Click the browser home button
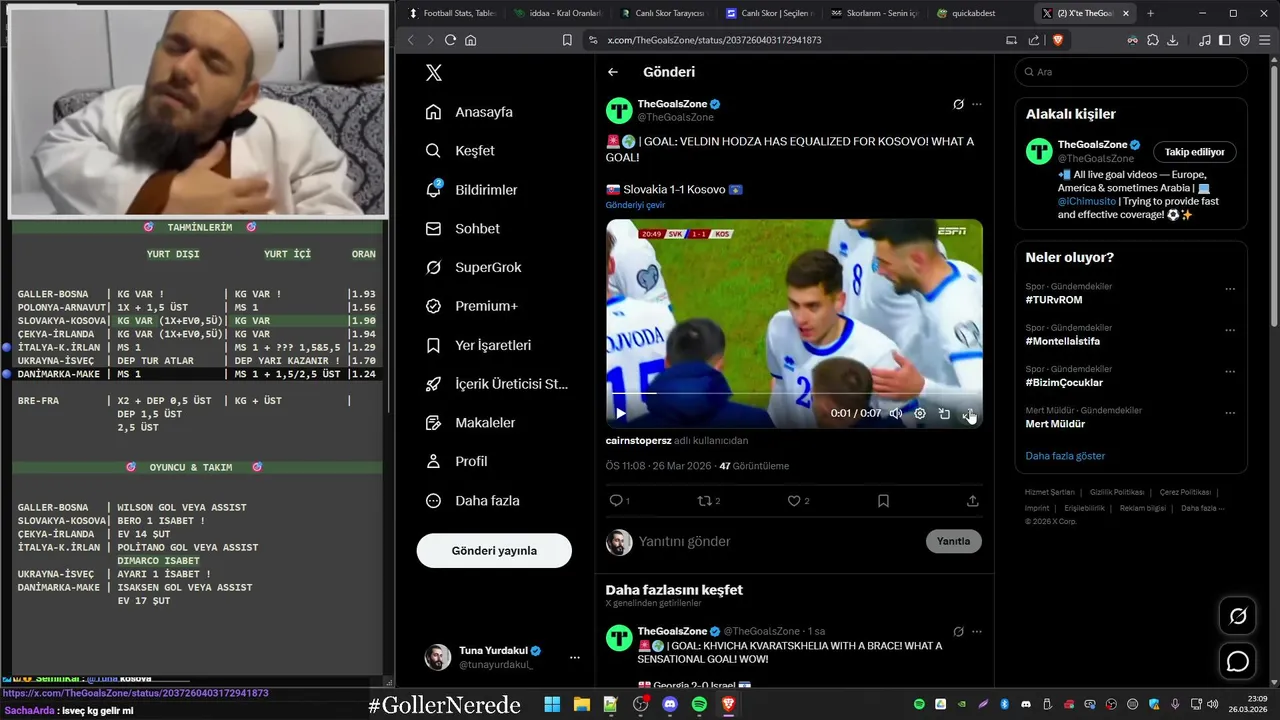 471,40
